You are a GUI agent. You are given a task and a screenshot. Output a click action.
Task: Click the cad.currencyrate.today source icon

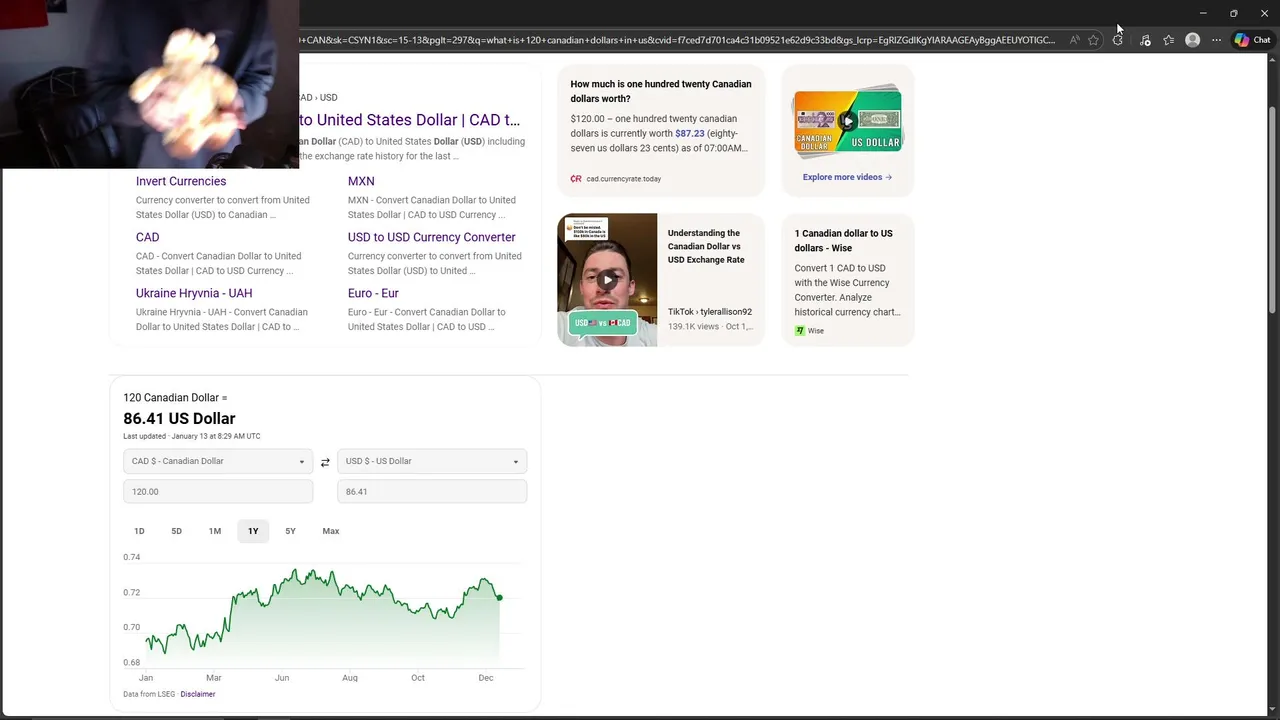pos(576,179)
